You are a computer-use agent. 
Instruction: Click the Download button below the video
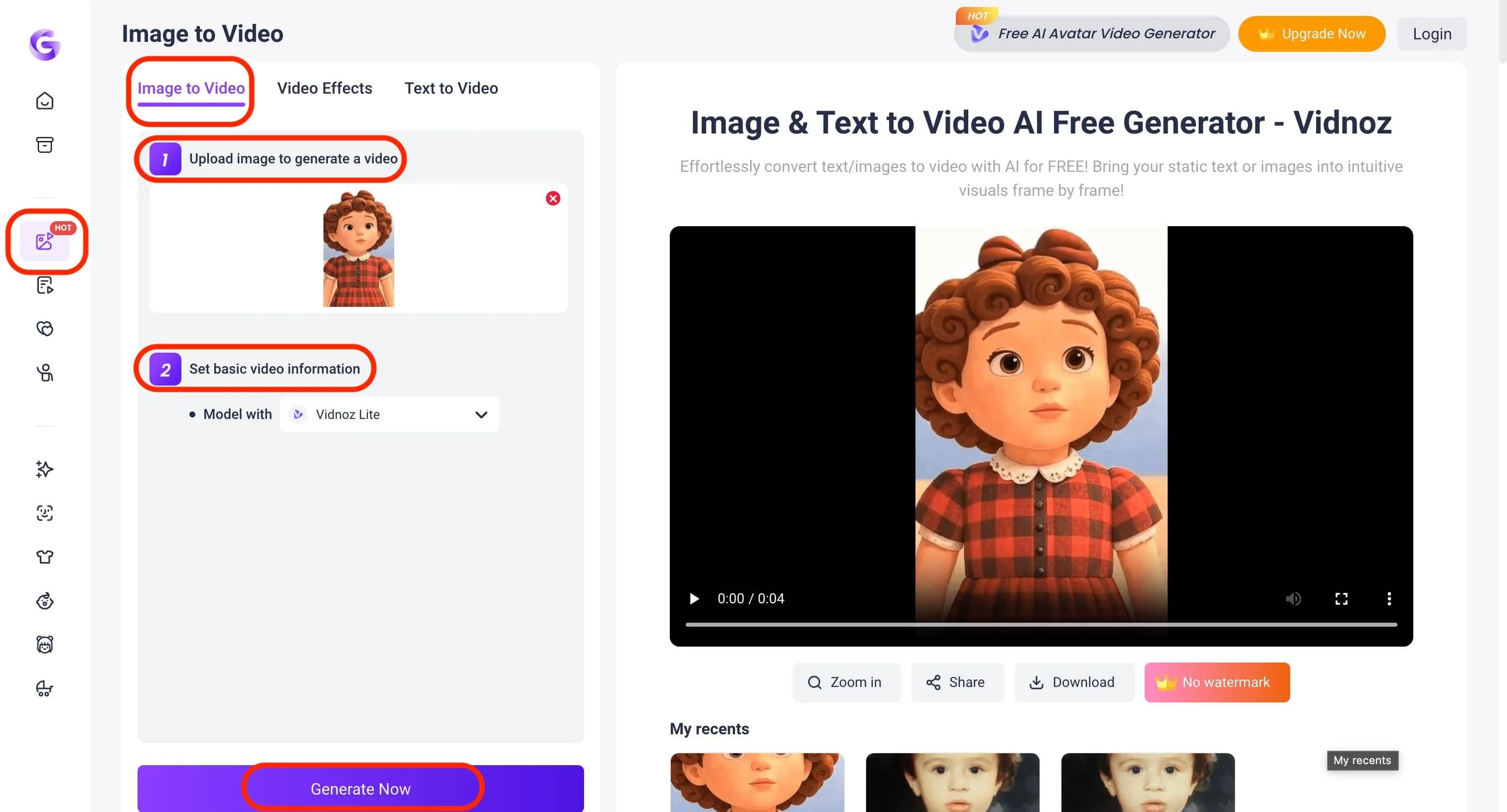pos(1073,682)
